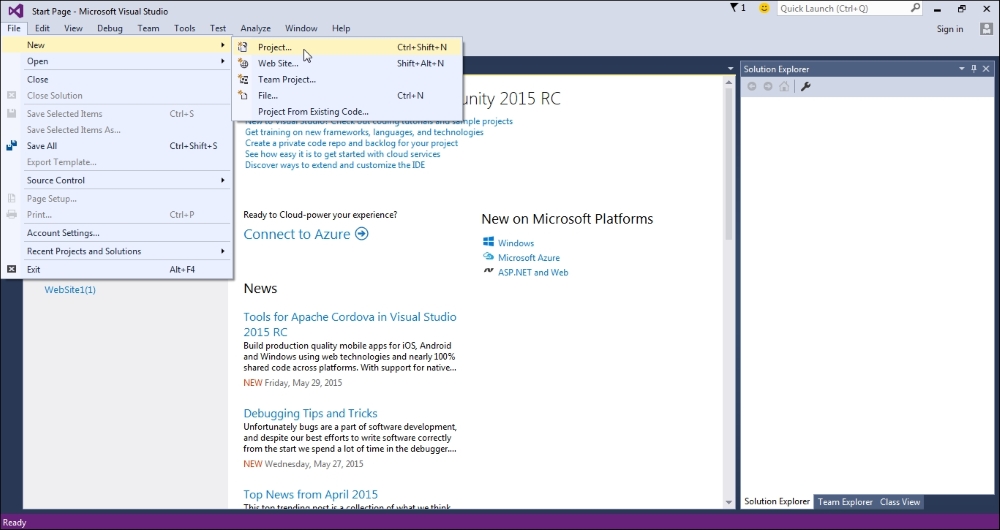Image resolution: width=1000 pixels, height=530 pixels.
Task: Click the File... document icon in submenu
Action: 243,95
